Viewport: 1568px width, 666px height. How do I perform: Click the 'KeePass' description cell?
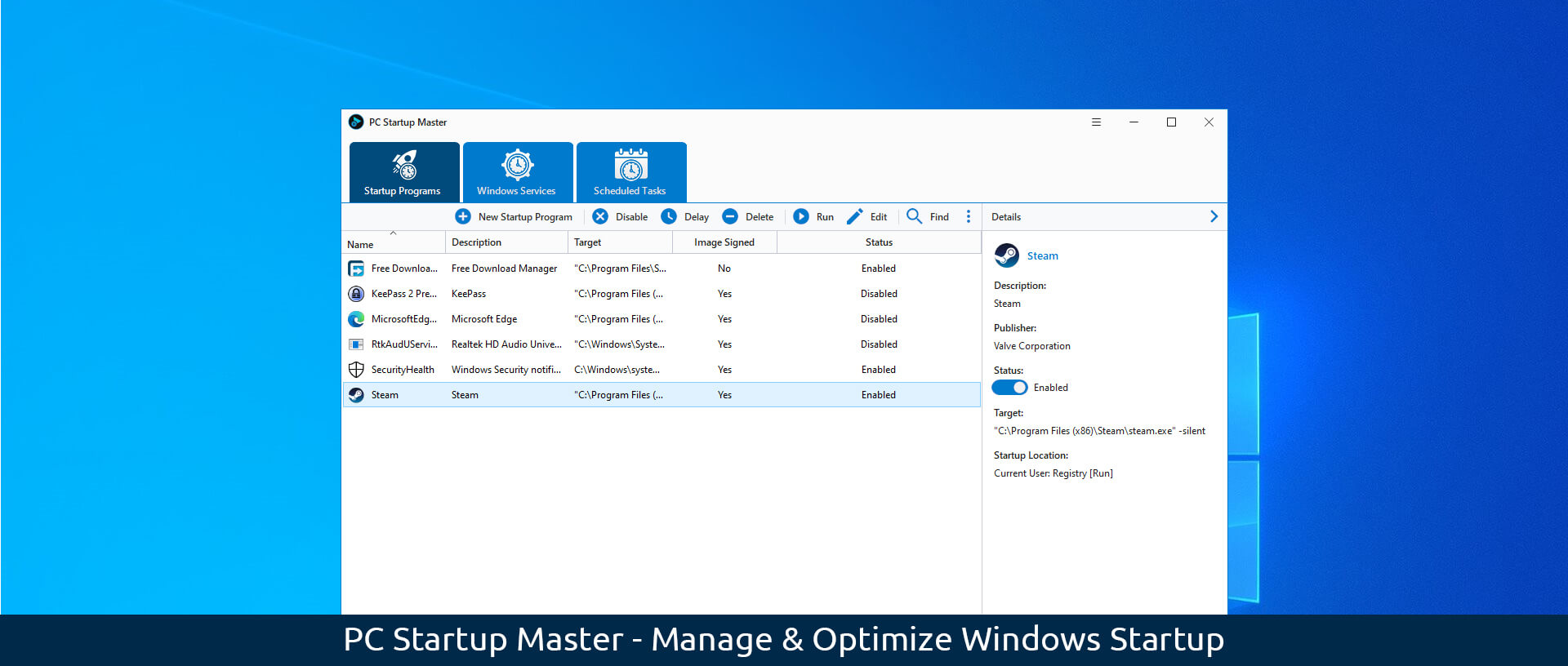pos(469,294)
